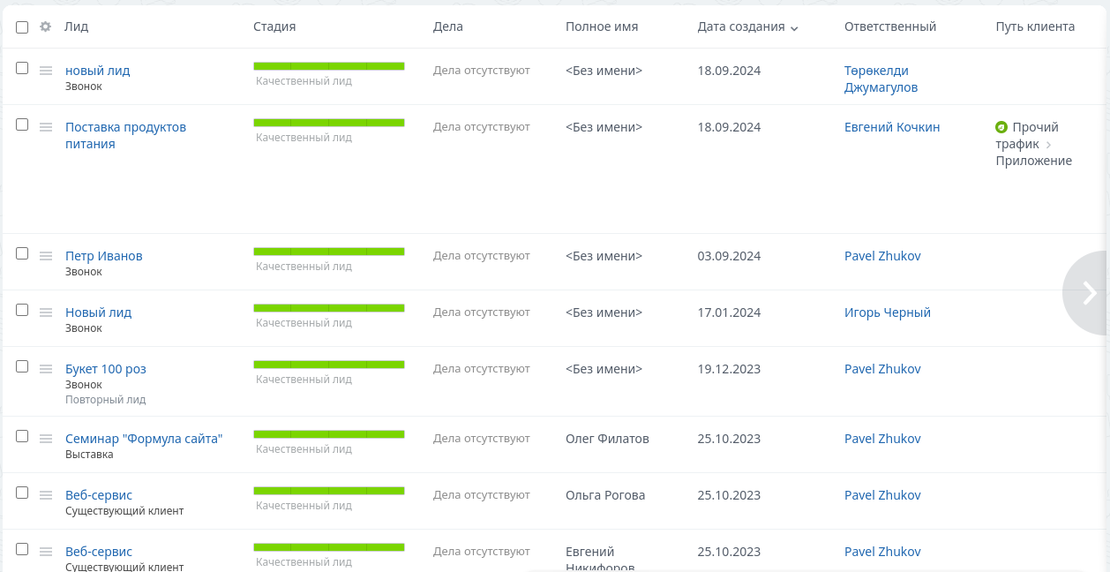Open responsible user "Евгений Кочкин"
Screen dimensions: 1110x572
[x=891, y=127]
